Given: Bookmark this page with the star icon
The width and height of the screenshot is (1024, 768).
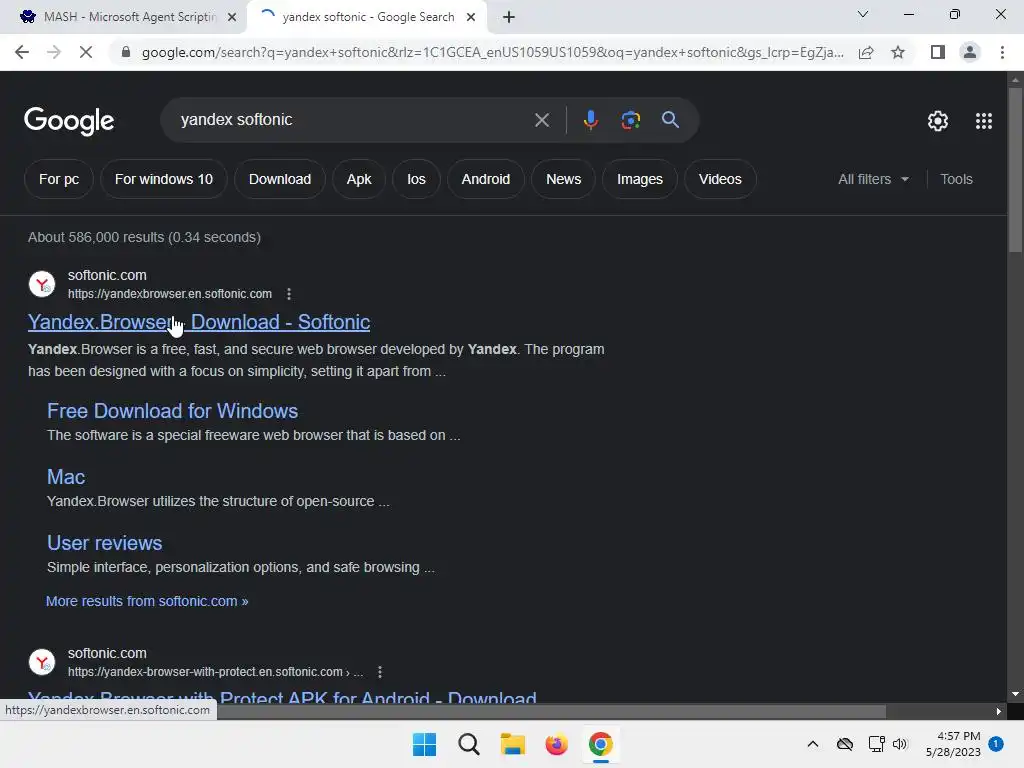Looking at the screenshot, I should coord(898,52).
